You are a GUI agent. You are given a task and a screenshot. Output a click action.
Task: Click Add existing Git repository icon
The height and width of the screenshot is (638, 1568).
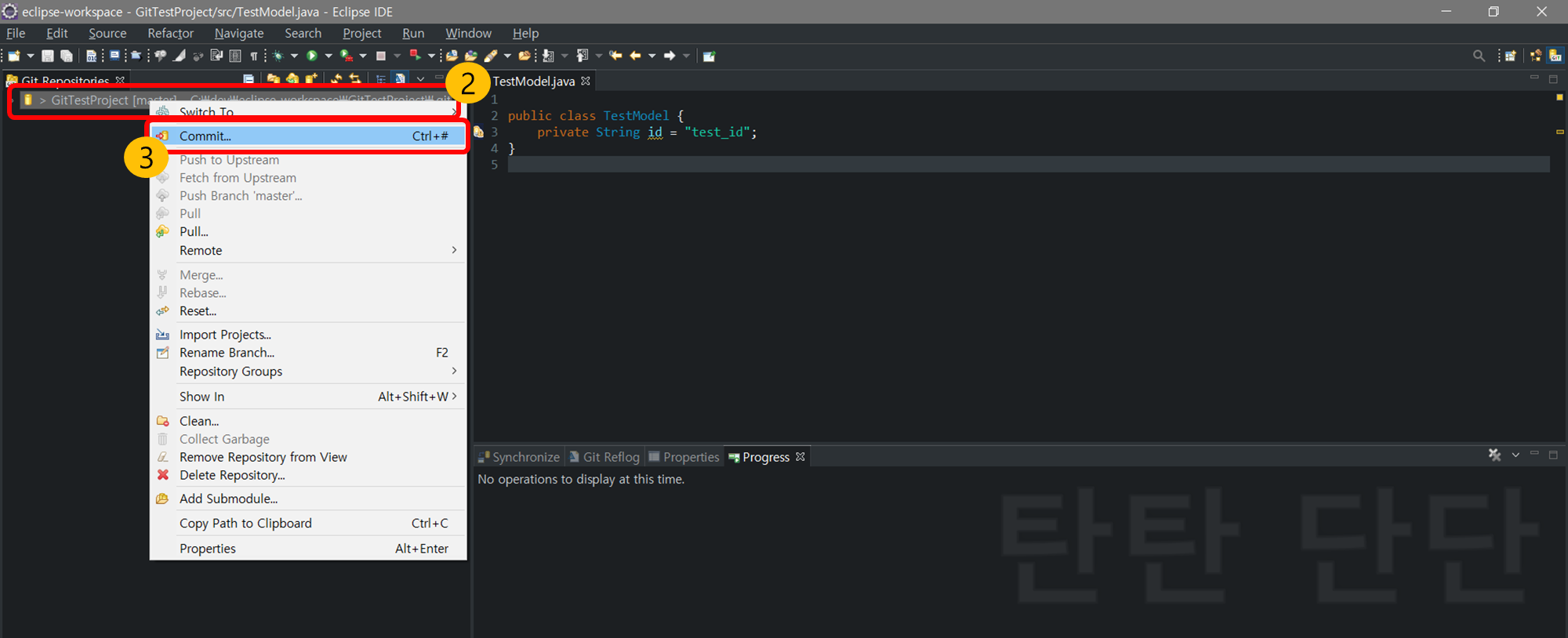273,79
